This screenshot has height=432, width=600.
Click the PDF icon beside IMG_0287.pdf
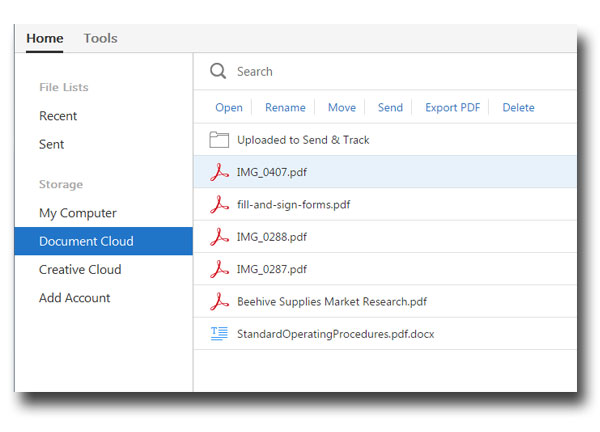click(219, 269)
